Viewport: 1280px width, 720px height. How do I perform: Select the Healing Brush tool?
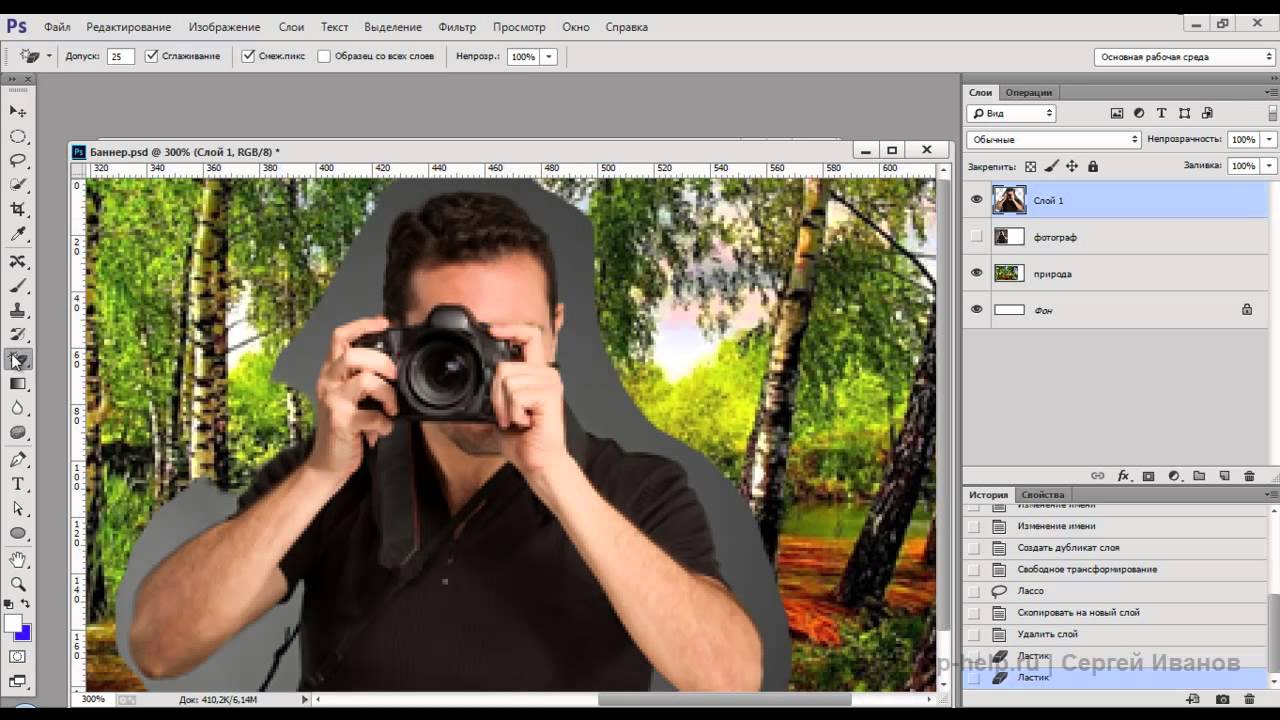click(x=18, y=261)
